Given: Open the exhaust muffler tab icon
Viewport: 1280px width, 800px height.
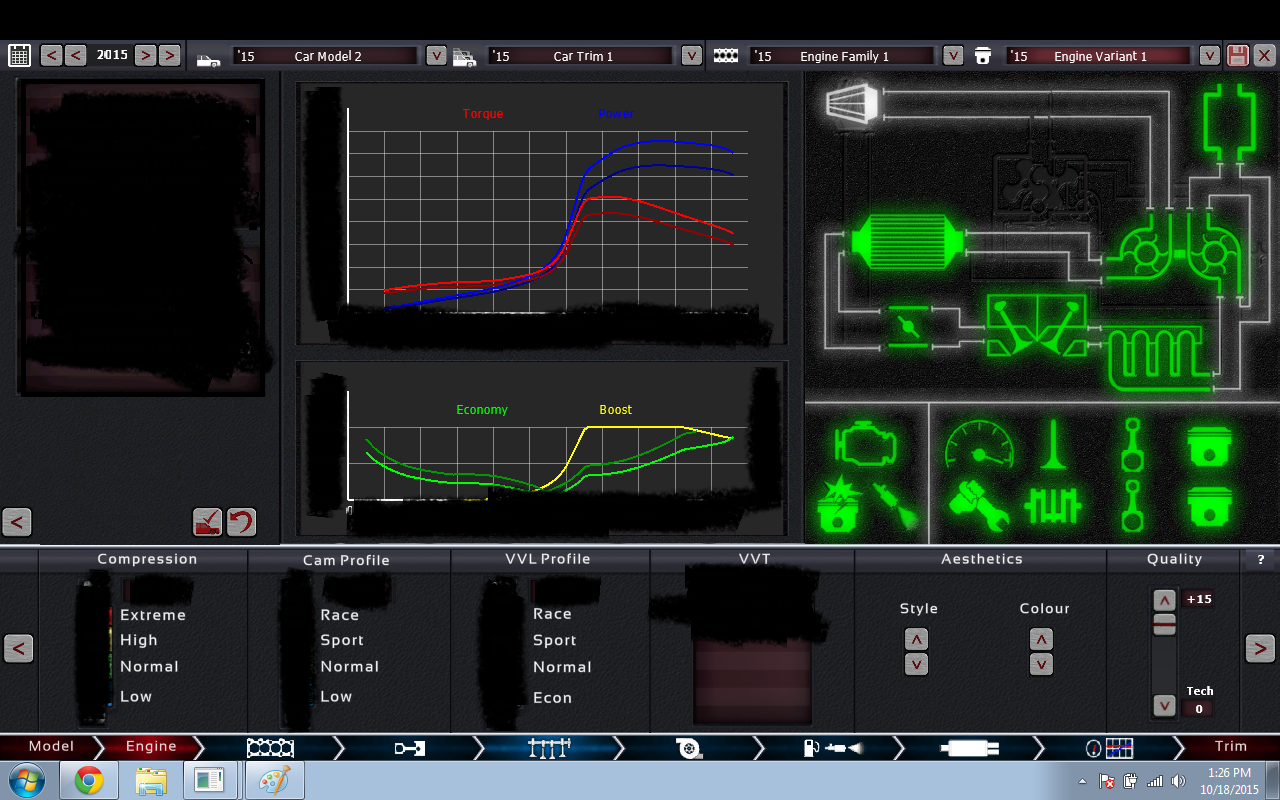Looking at the screenshot, I should [x=970, y=747].
